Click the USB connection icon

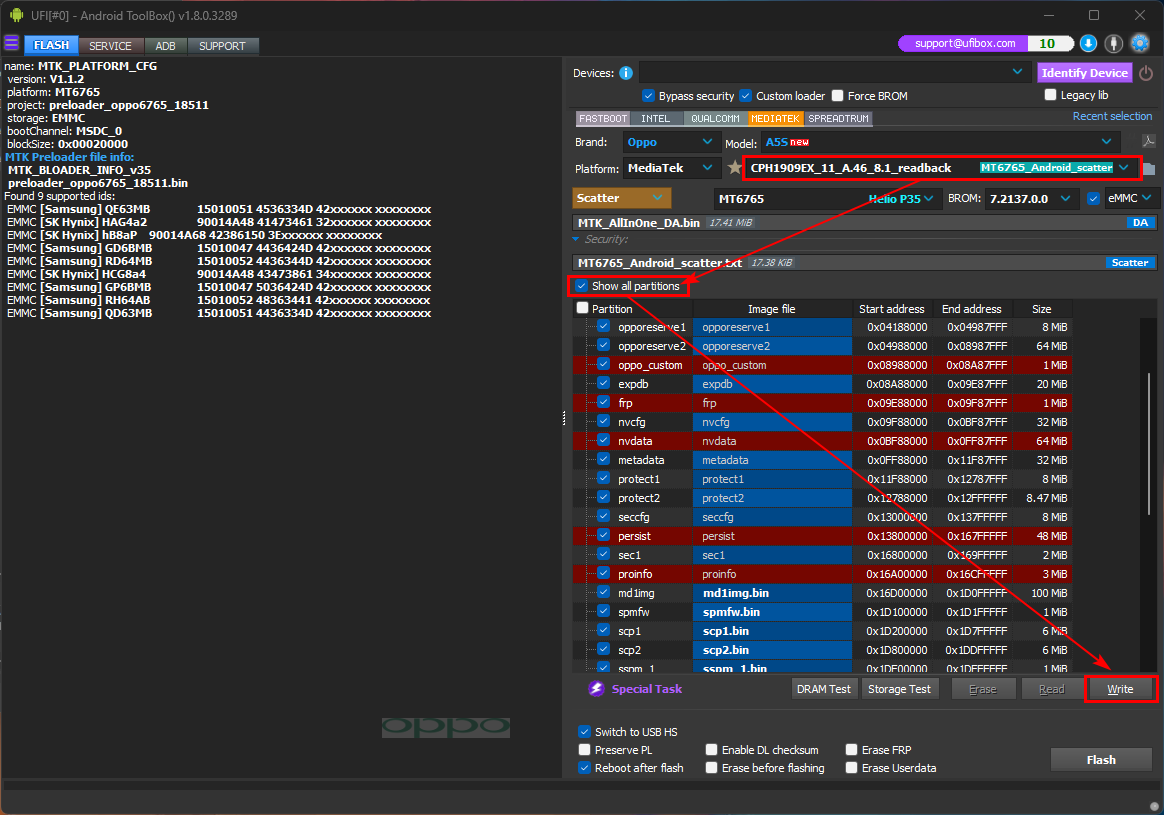coord(1113,44)
